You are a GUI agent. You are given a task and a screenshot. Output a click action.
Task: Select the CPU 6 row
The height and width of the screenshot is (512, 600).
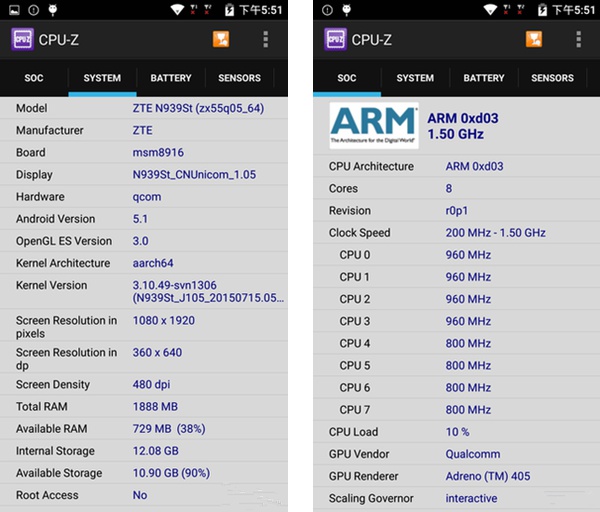tap(457, 388)
